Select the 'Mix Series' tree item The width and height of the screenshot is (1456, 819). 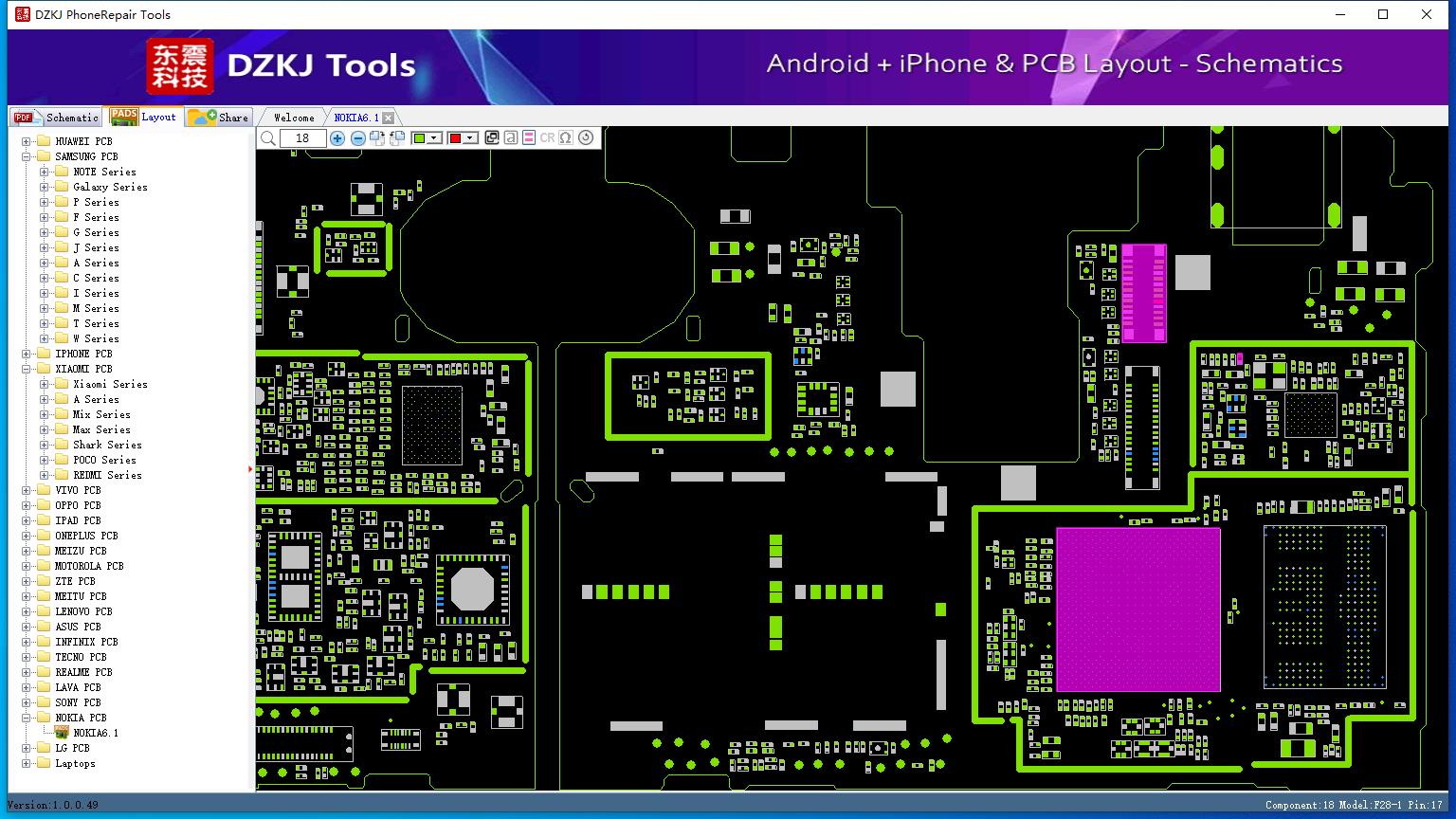[101, 414]
